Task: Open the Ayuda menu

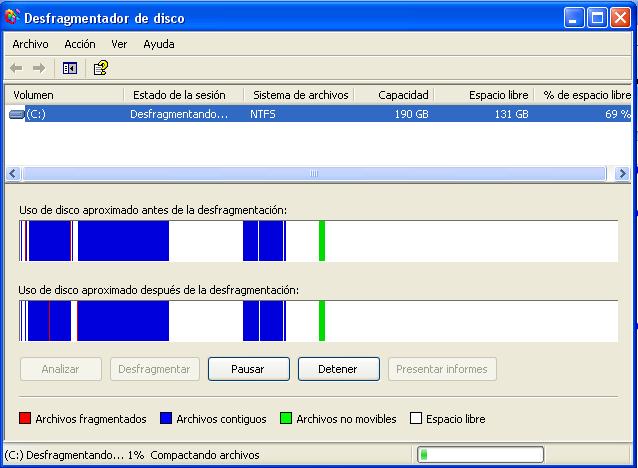Action: click(x=159, y=44)
